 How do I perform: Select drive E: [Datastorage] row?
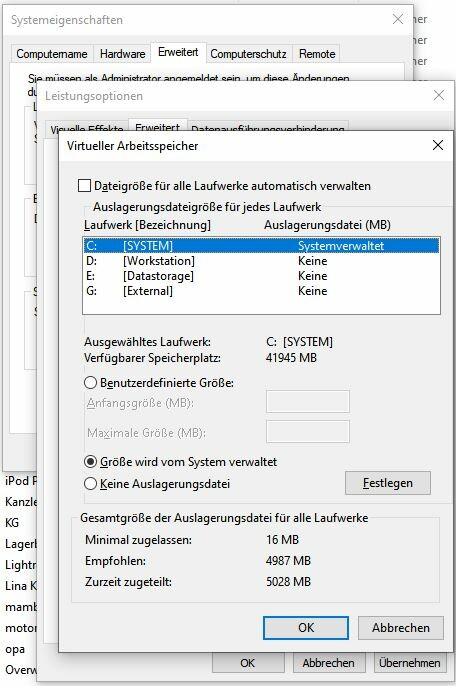[261, 276]
